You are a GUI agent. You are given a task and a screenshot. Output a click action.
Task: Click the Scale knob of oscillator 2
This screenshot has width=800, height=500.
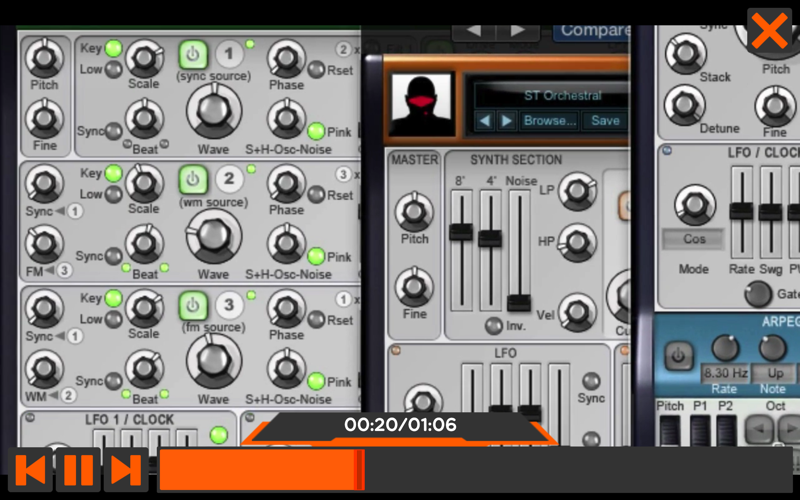coord(144,183)
